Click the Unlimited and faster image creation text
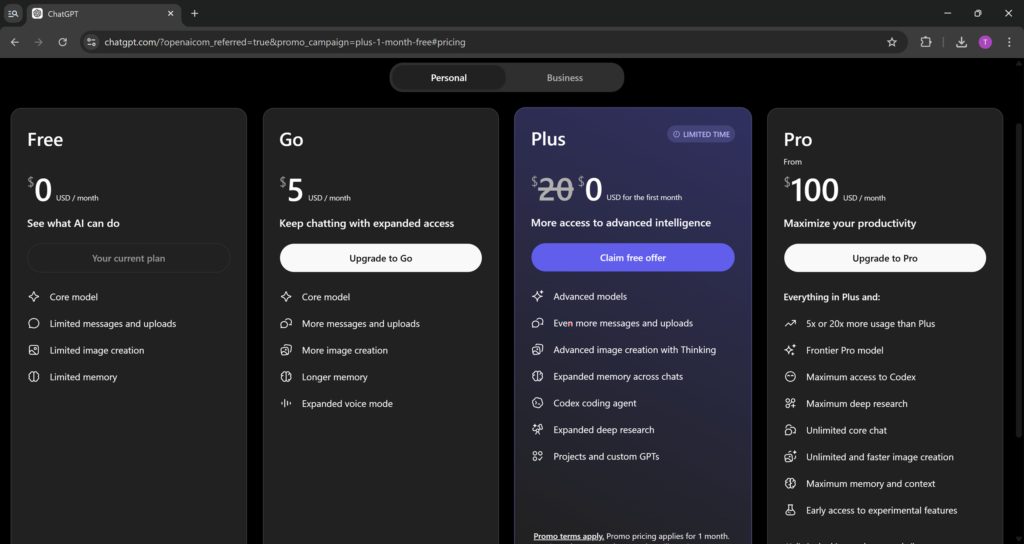Screen dimensions: 1024x544 (880, 457)
